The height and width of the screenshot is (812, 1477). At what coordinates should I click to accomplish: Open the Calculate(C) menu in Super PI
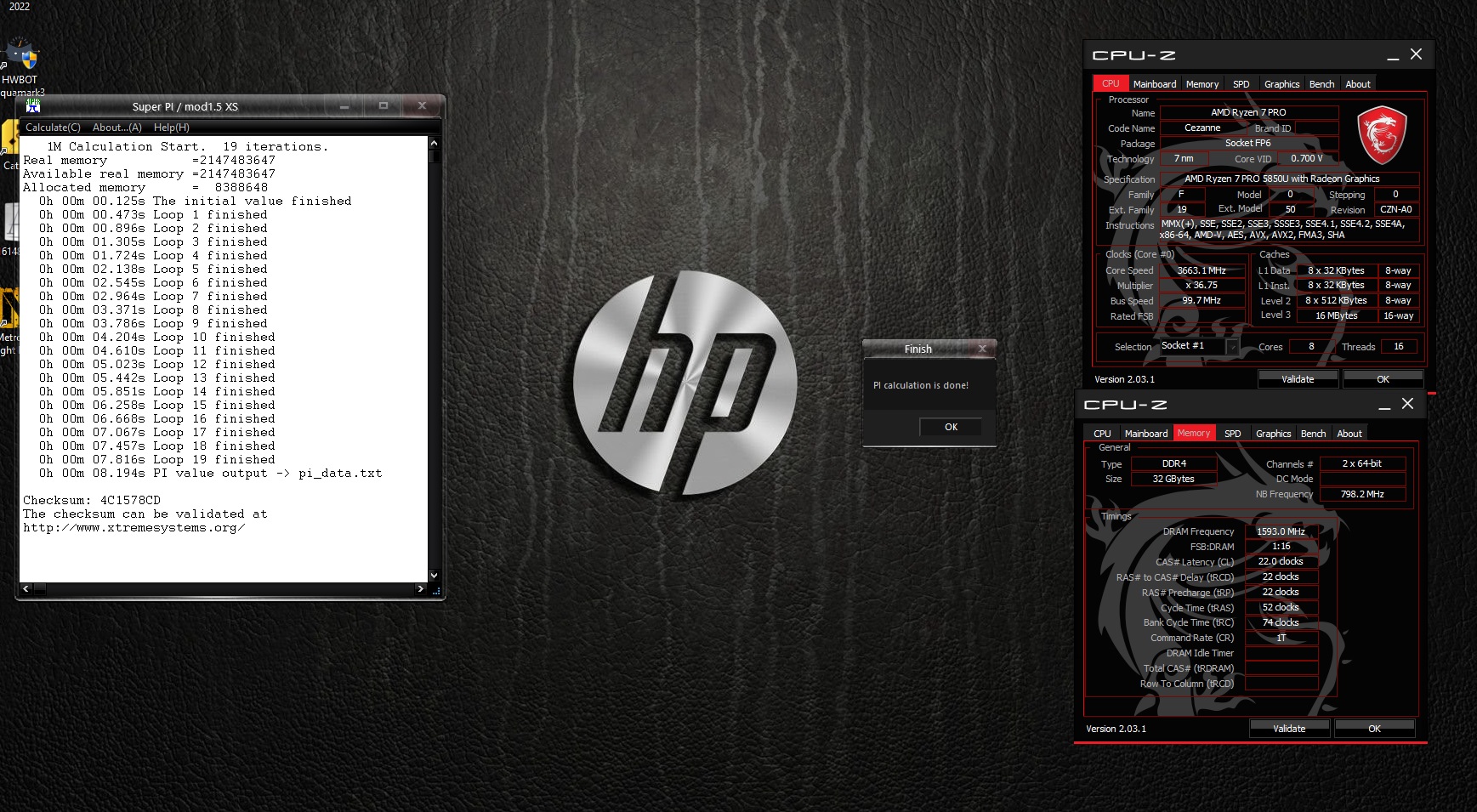[53, 128]
